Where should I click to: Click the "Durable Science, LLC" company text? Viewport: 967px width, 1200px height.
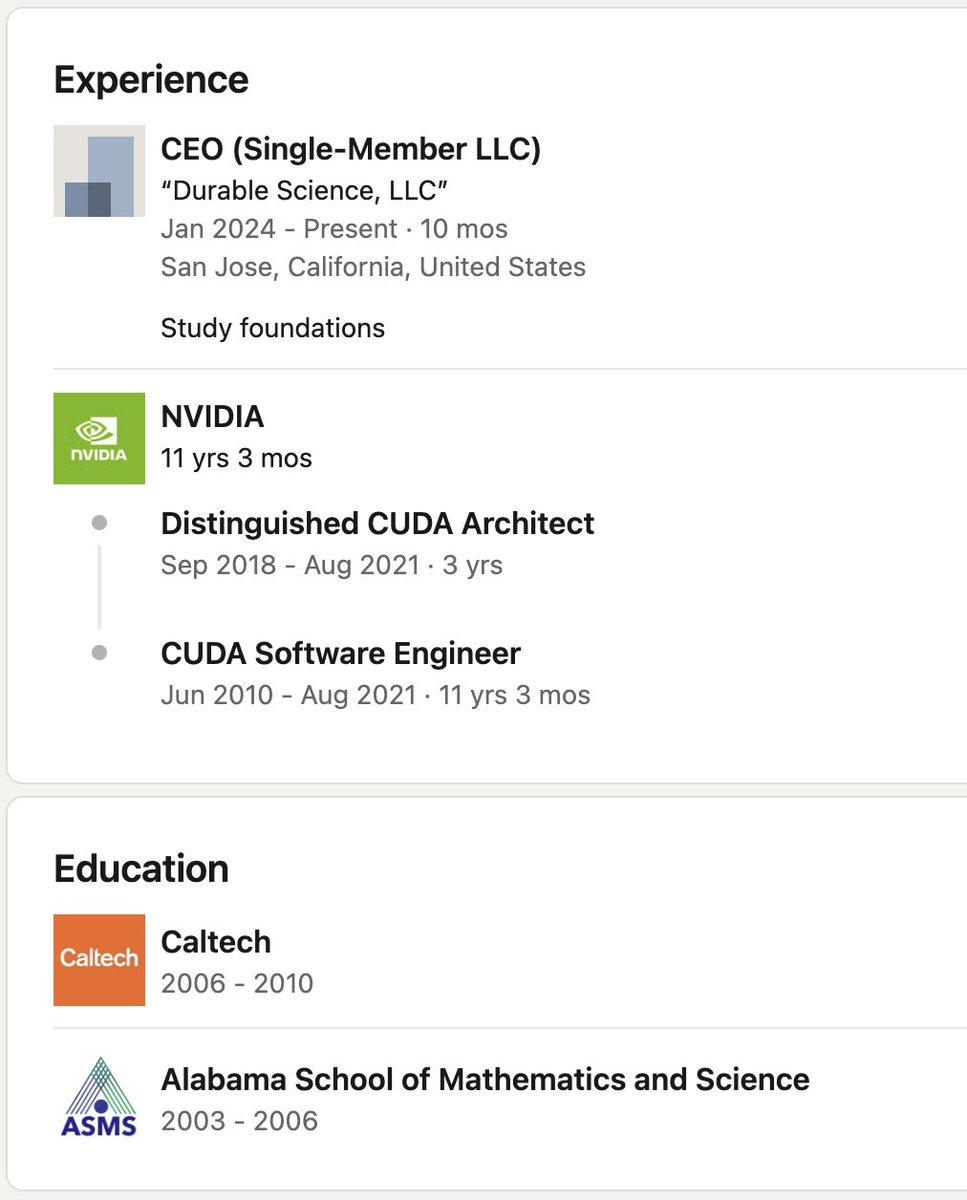click(304, 190)
